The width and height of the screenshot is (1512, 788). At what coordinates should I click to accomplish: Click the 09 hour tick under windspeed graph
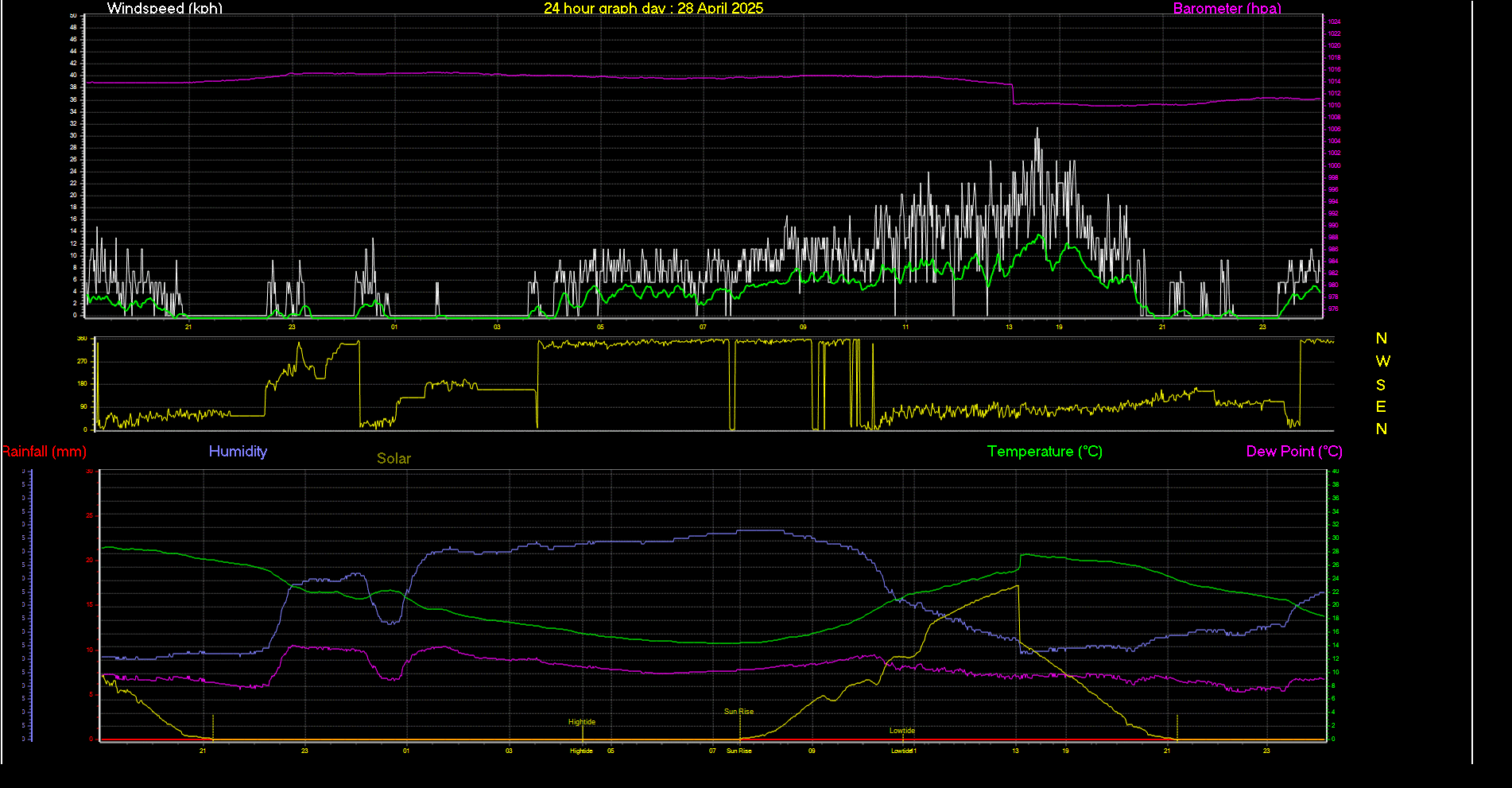(803, 327)
